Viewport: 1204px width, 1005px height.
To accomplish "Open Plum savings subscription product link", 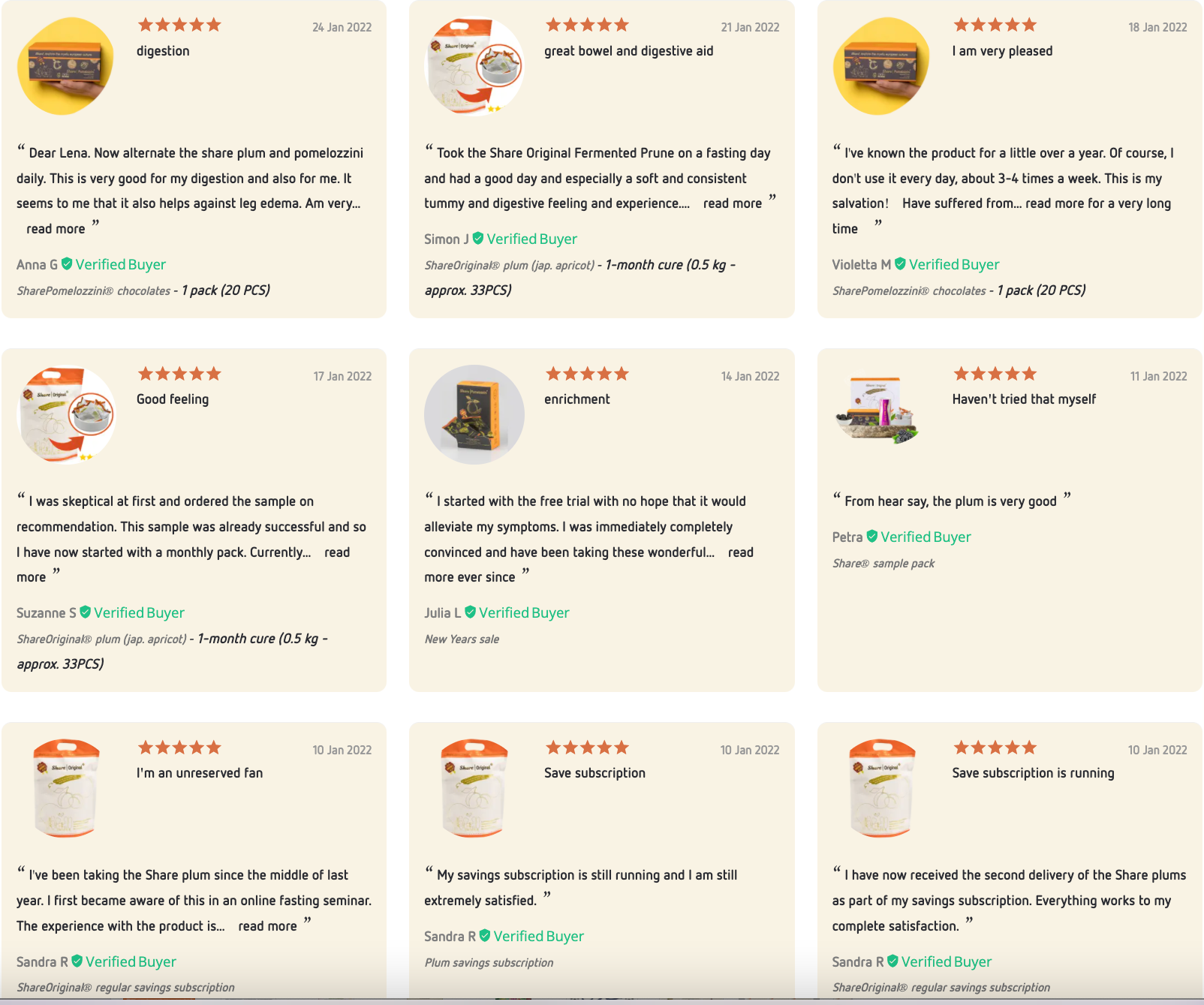I will 489,963.
